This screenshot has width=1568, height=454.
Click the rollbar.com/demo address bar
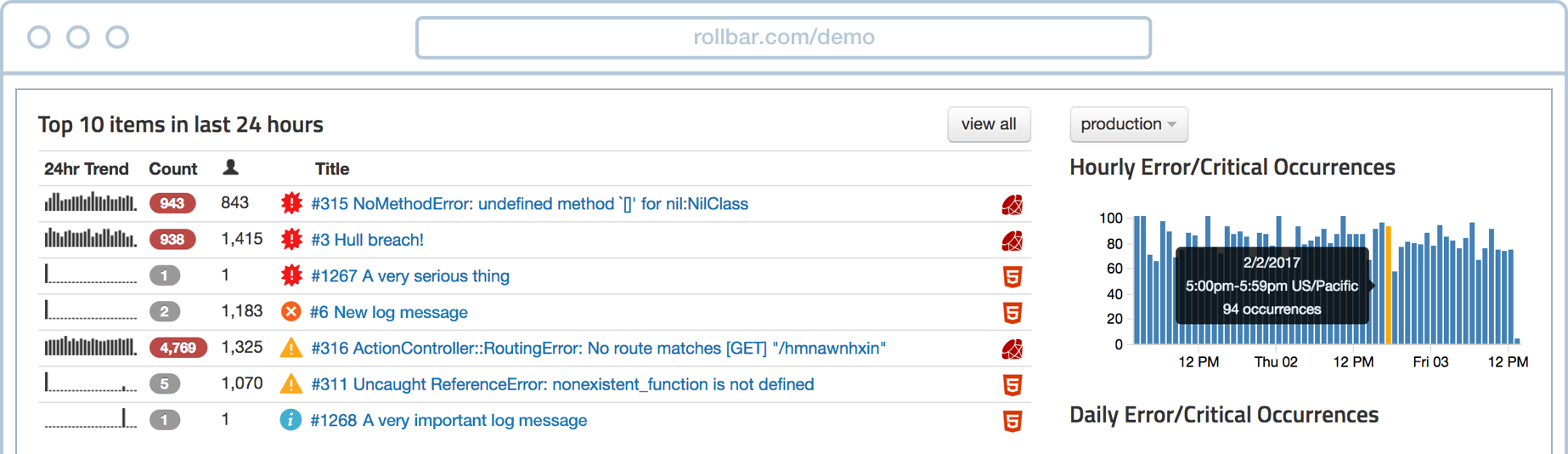click(783, 37)
